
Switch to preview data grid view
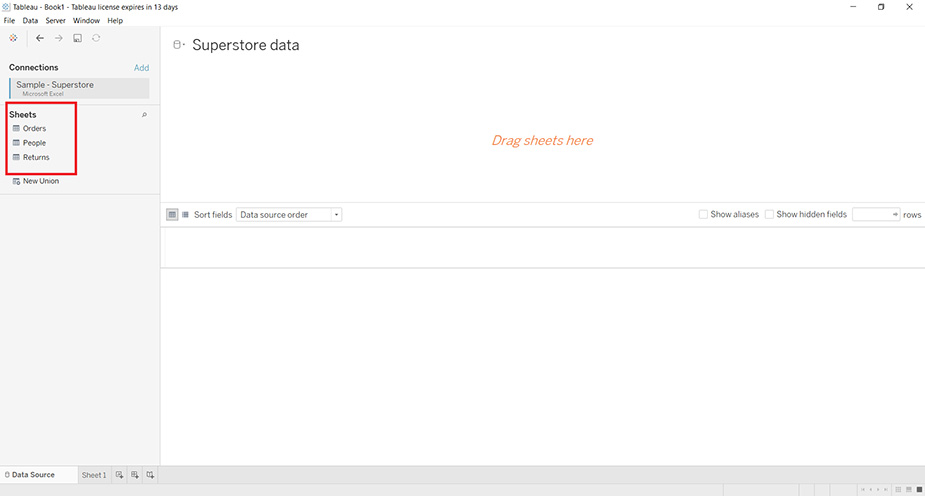coord(172,215)
